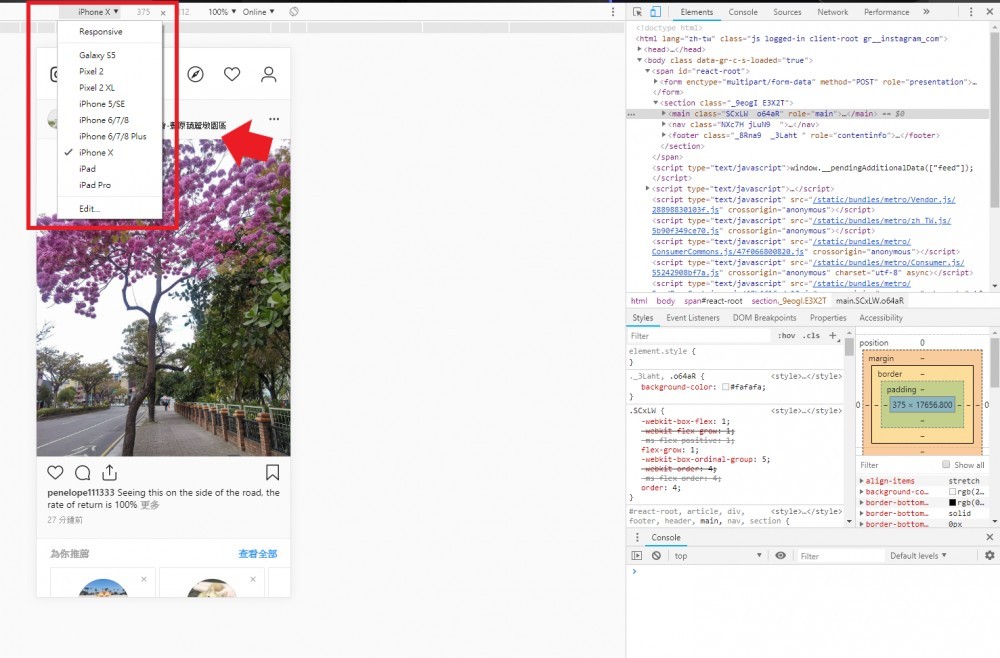Screen dimensions: 1000x658
Task: Toggle the device toolbar icon
Action: pyautogui.click(x=655, y=11)
